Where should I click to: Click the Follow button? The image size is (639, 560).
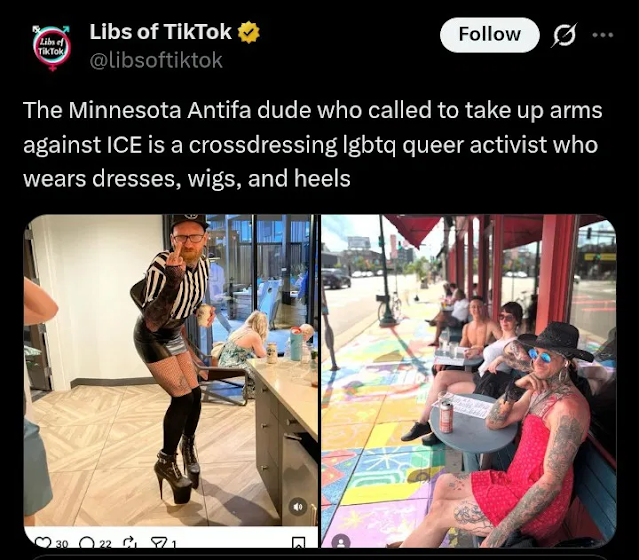[489, 35]
